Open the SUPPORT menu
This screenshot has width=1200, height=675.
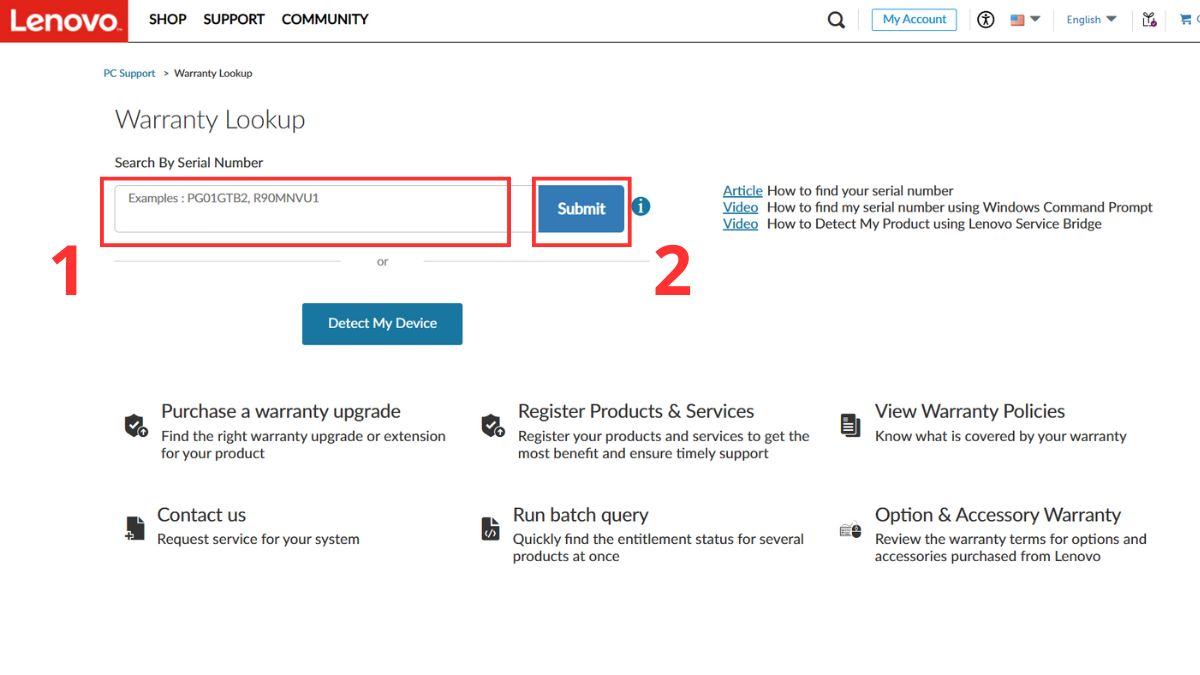[234, 19]
